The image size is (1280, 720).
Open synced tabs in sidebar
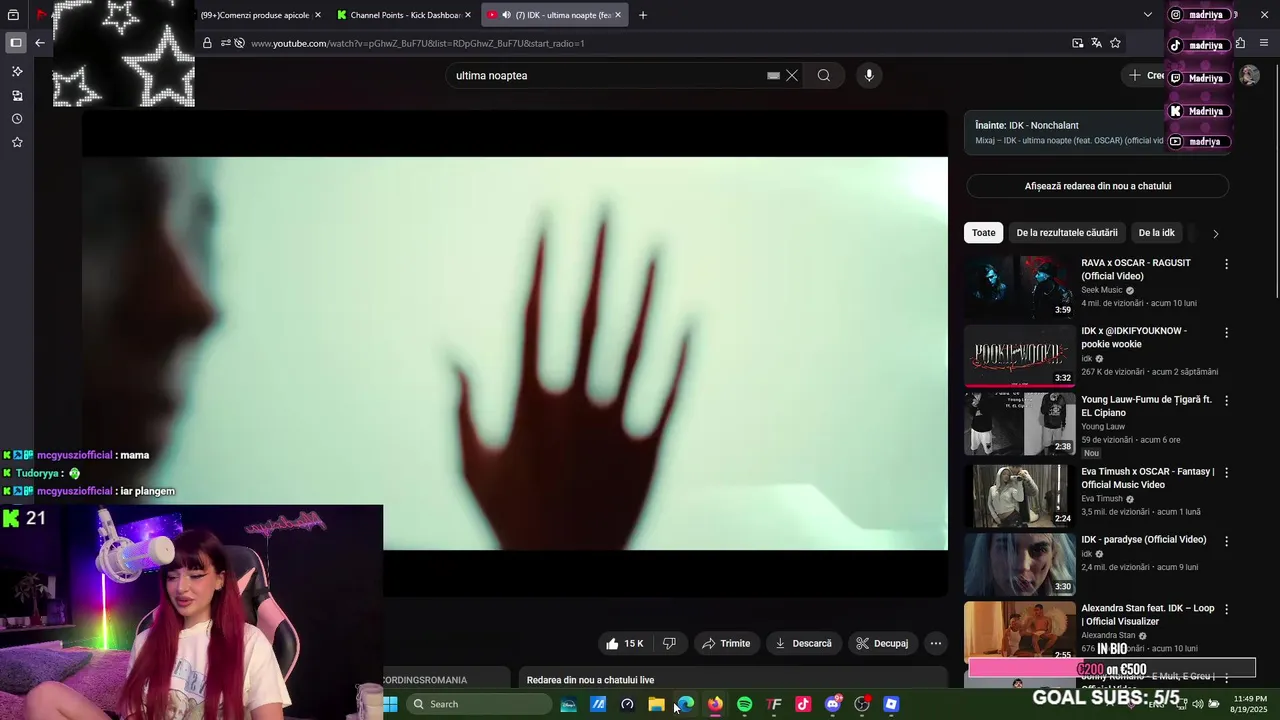17,95
